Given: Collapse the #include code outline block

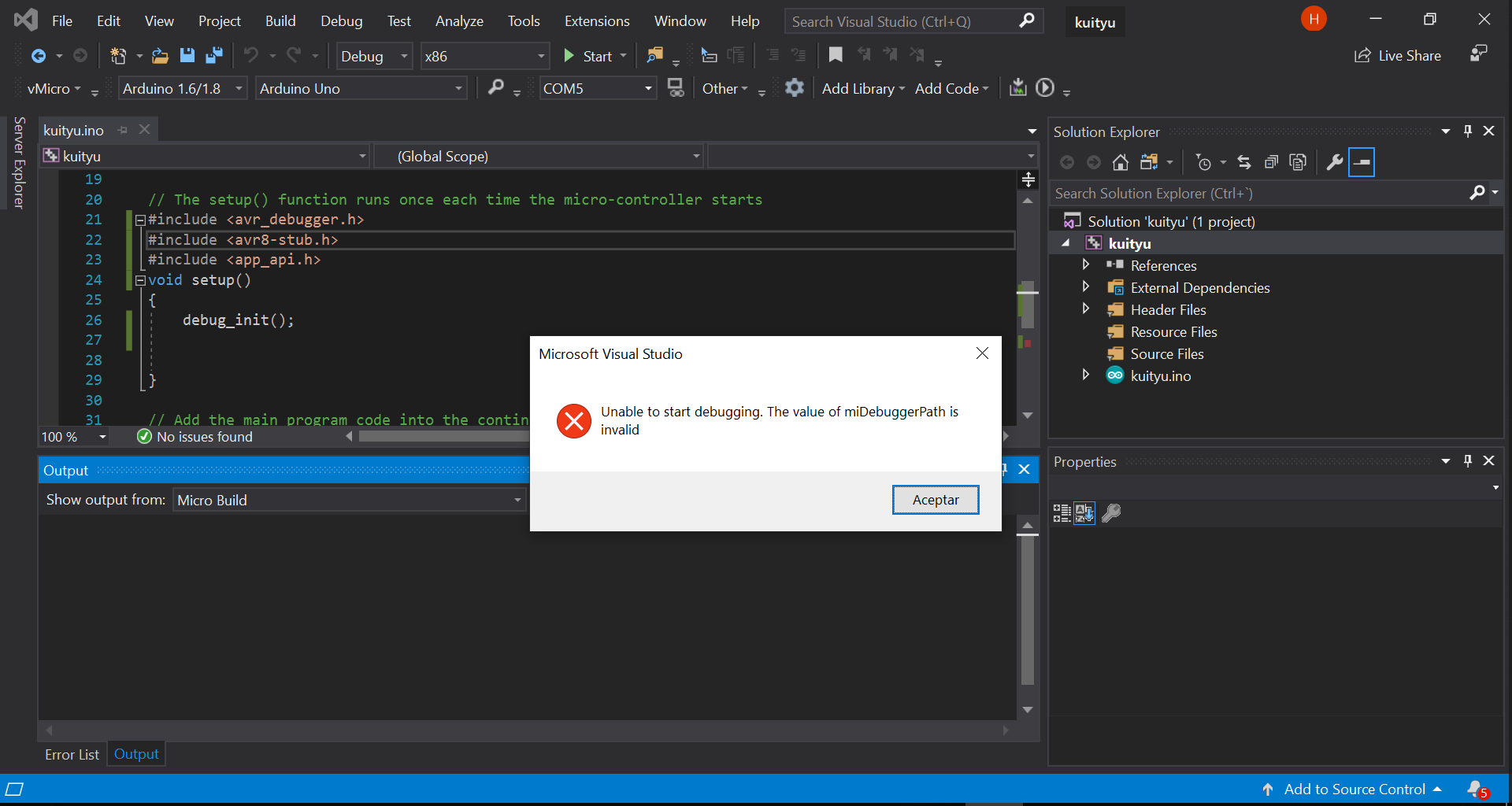Looking at the screenshot, I should coord(139,220).
